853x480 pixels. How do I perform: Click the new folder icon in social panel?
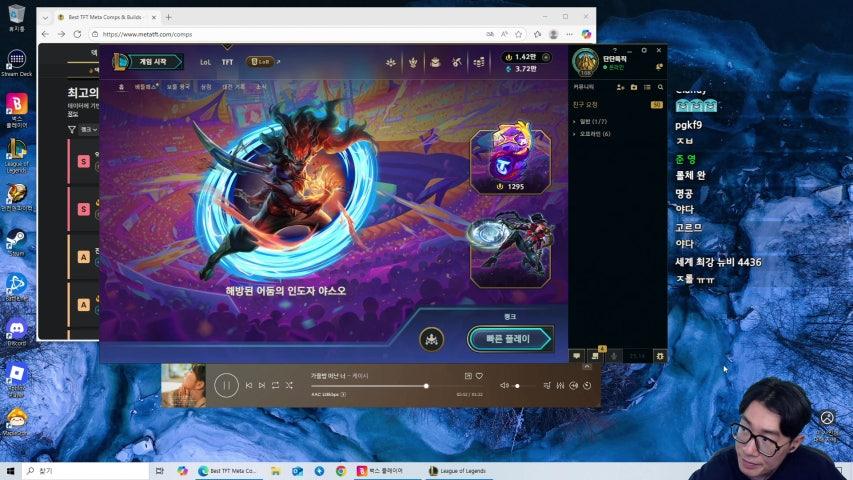pyautogui.click(x=634, y=87)
